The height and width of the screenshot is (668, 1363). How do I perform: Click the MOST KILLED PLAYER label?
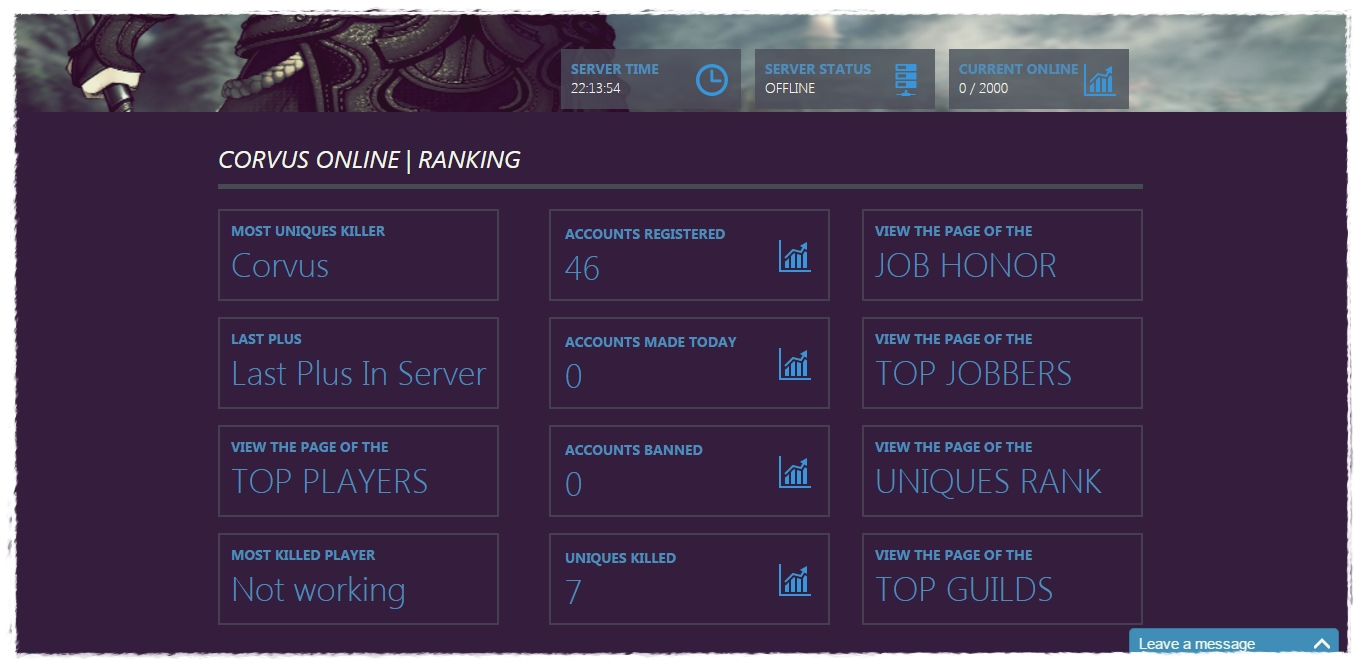303,555
